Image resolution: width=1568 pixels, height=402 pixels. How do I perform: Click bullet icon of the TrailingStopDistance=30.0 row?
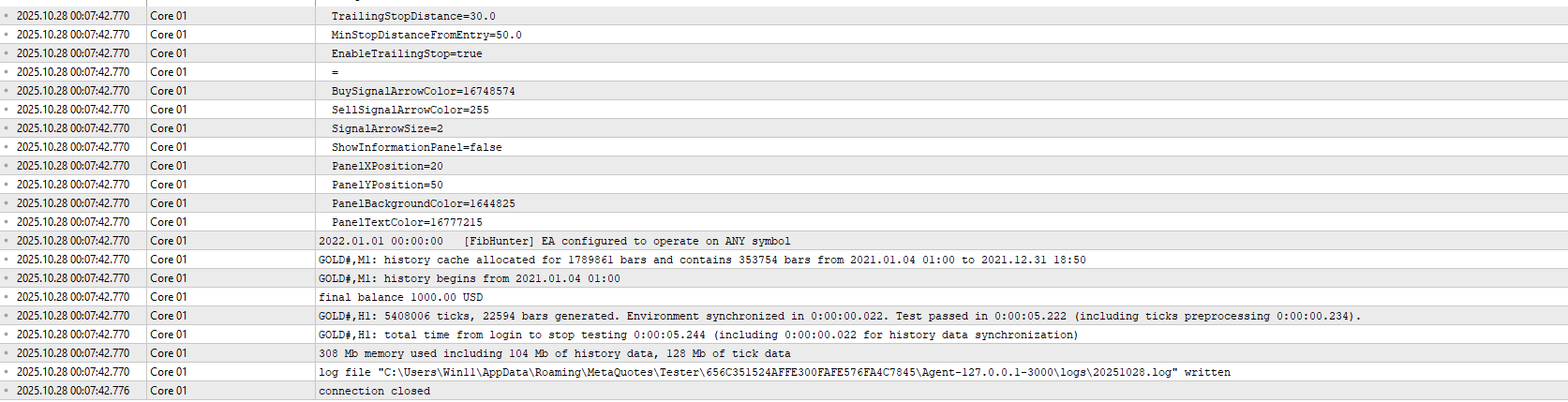[7, 16]
